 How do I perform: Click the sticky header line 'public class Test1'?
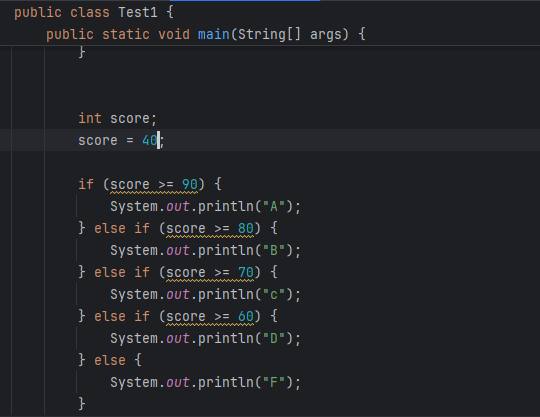[x=94, y=13]
